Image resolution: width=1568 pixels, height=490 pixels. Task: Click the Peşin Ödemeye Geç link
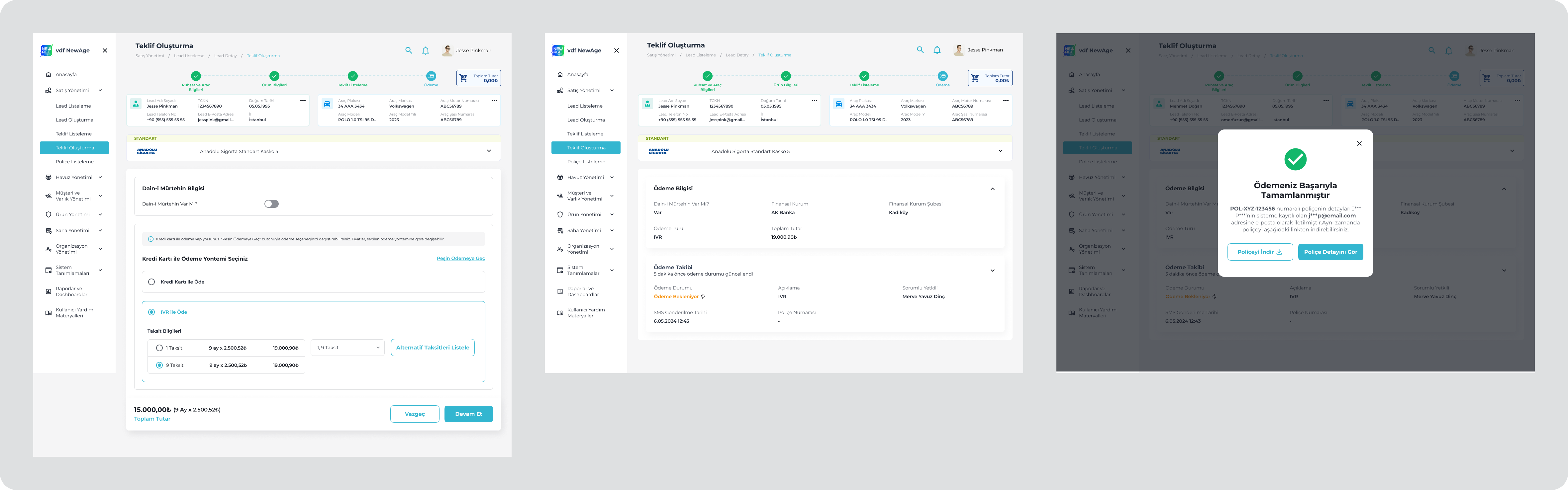[460, 258]
